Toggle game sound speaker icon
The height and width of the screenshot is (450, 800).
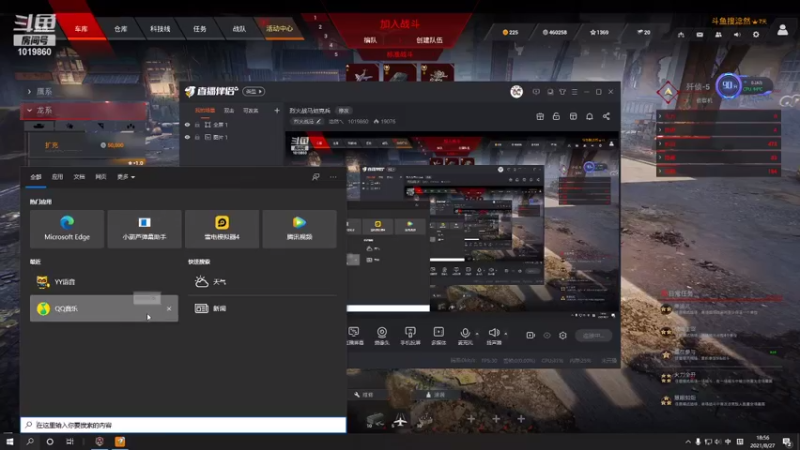coord(737,34)
